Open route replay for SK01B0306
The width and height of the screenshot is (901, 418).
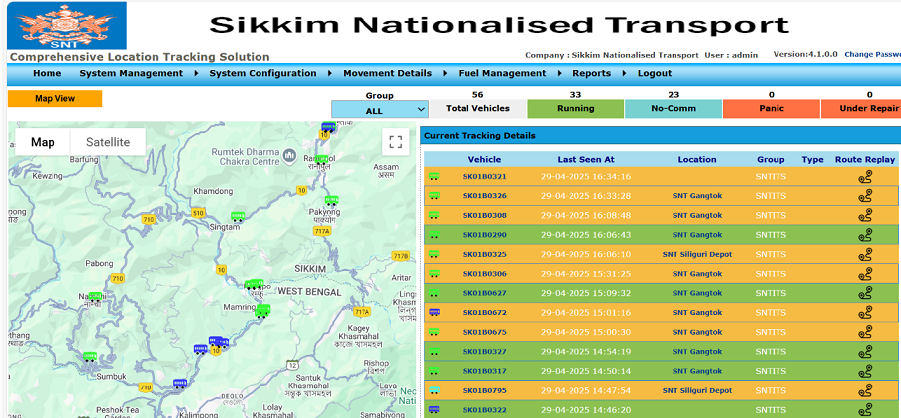pyautogui.click(x=865, y=274)
